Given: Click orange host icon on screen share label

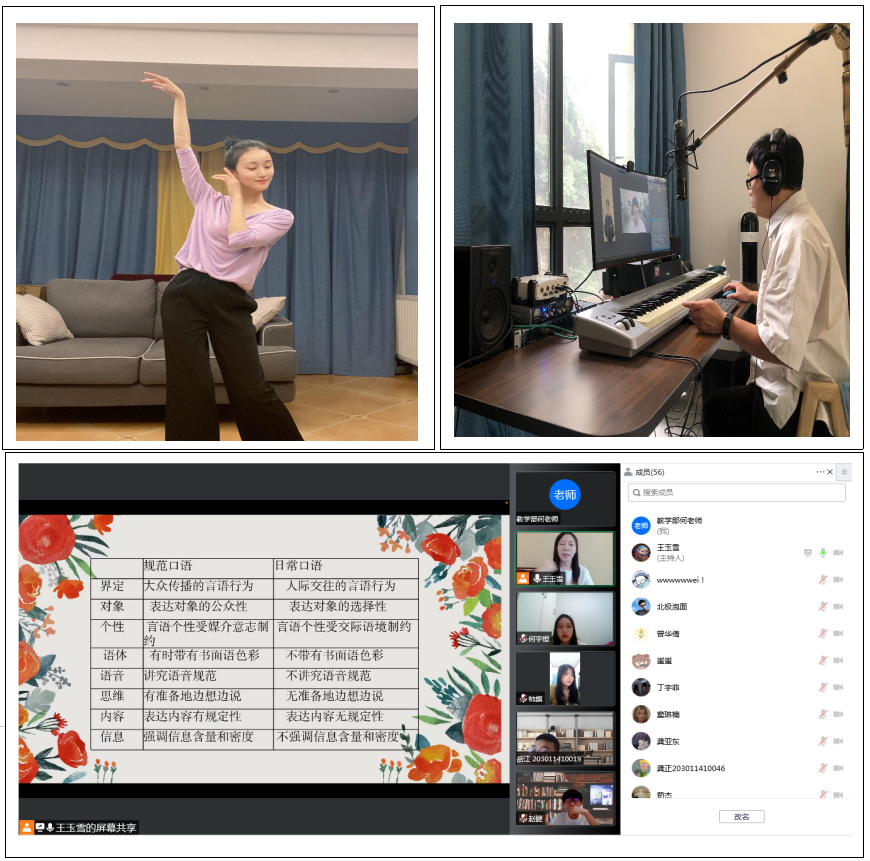Looking at the screenshot, I should pyautogui.click(x=27, y=827).
